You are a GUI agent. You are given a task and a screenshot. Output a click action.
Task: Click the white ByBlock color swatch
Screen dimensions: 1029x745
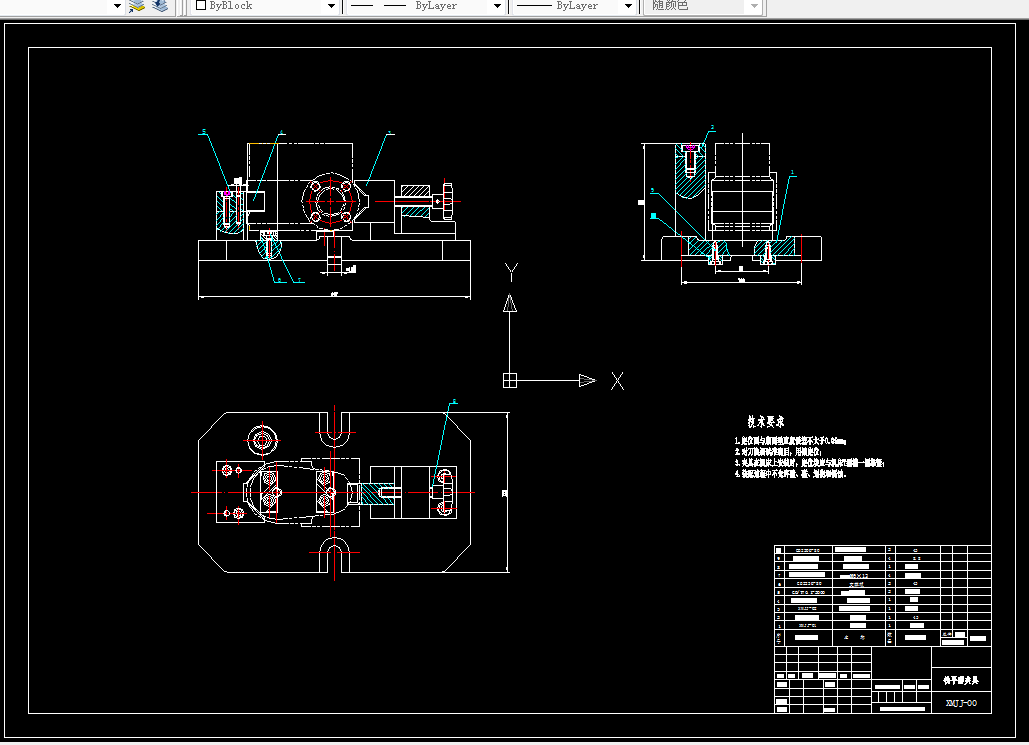pyautogui.click(x=201, y=5)
